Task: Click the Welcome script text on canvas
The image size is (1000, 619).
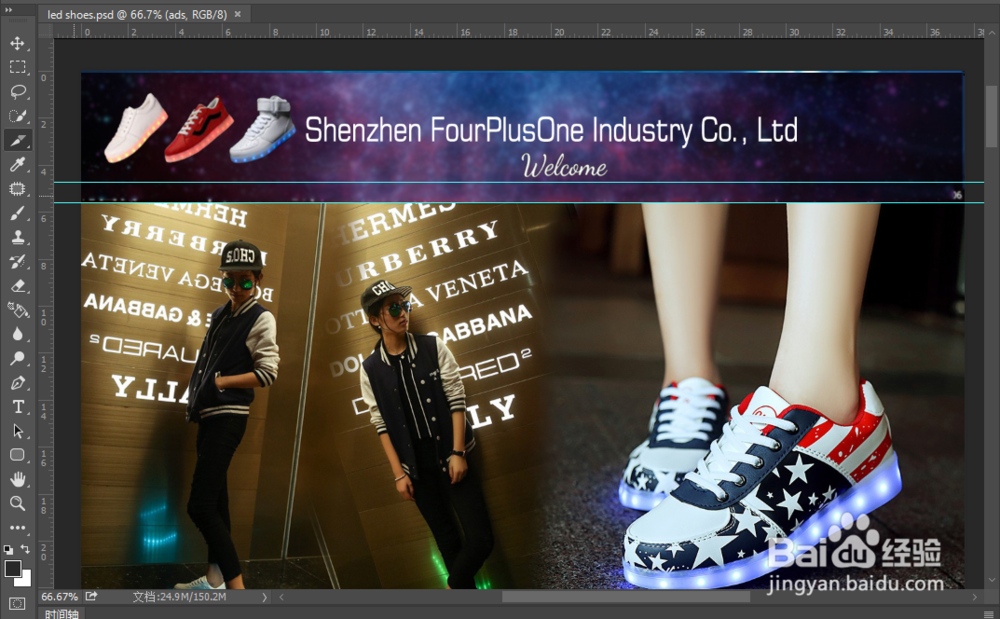Action: 564,166
